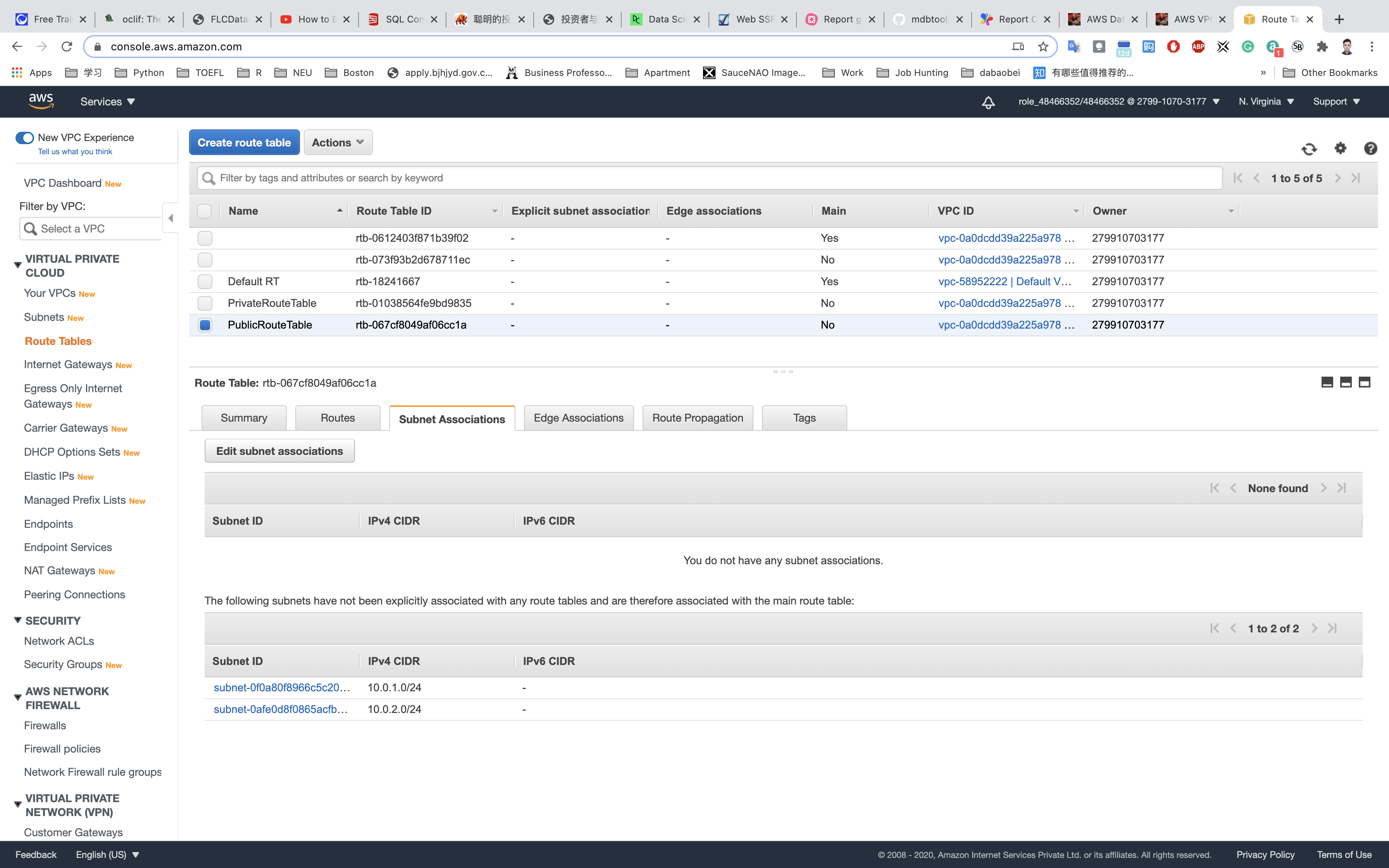Click the AWS logo home icon
This screenshot has height=868, width=1389.
(41, 101)
